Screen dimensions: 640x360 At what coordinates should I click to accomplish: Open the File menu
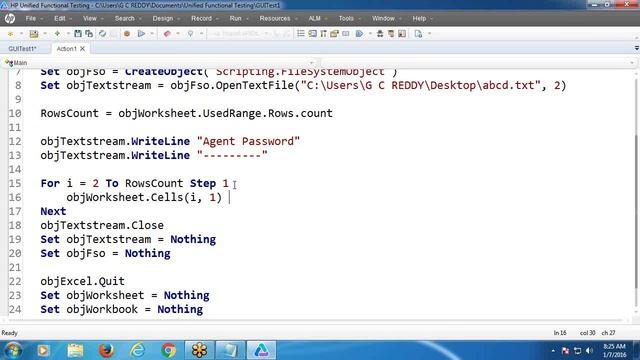click(31, 18)
